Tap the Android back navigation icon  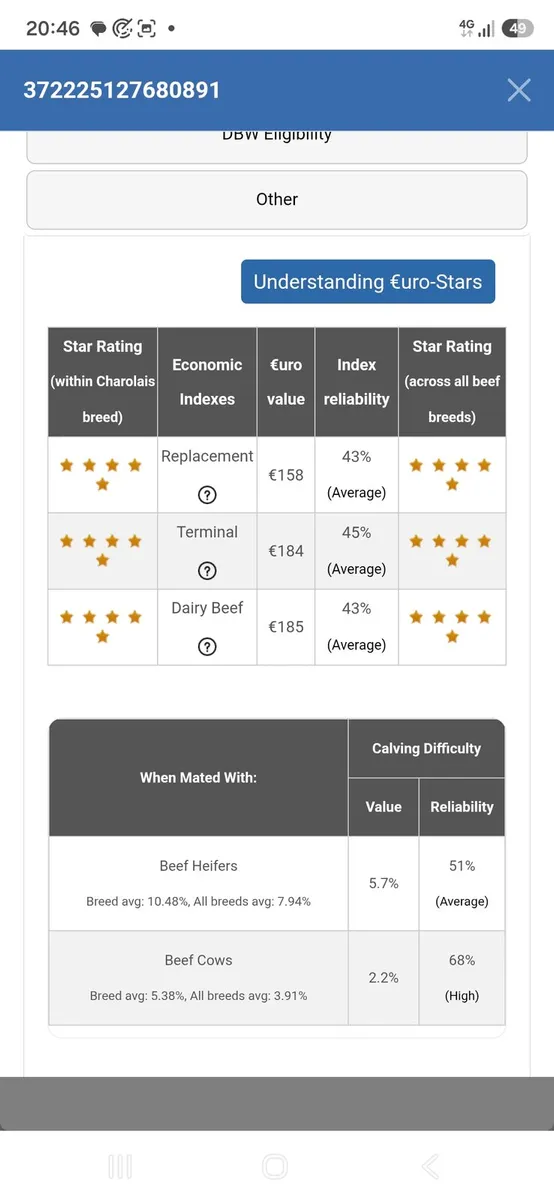point(430,1166)
